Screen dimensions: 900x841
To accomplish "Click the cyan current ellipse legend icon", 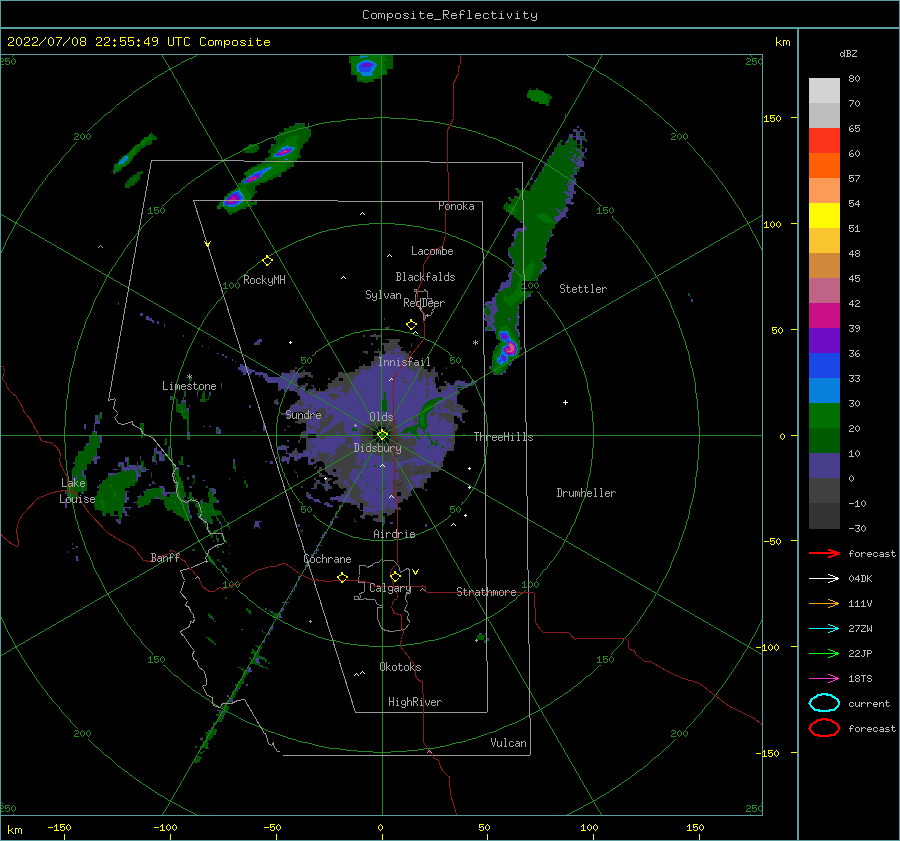I will pos(824,703).
